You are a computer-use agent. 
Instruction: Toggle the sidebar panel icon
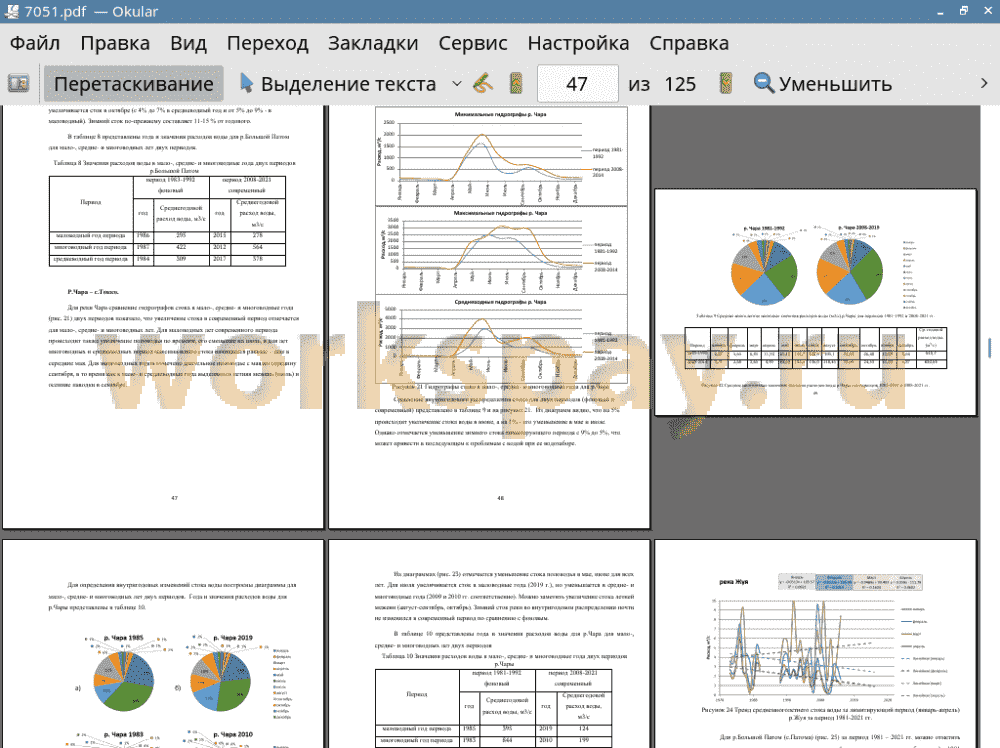[18, 84]
